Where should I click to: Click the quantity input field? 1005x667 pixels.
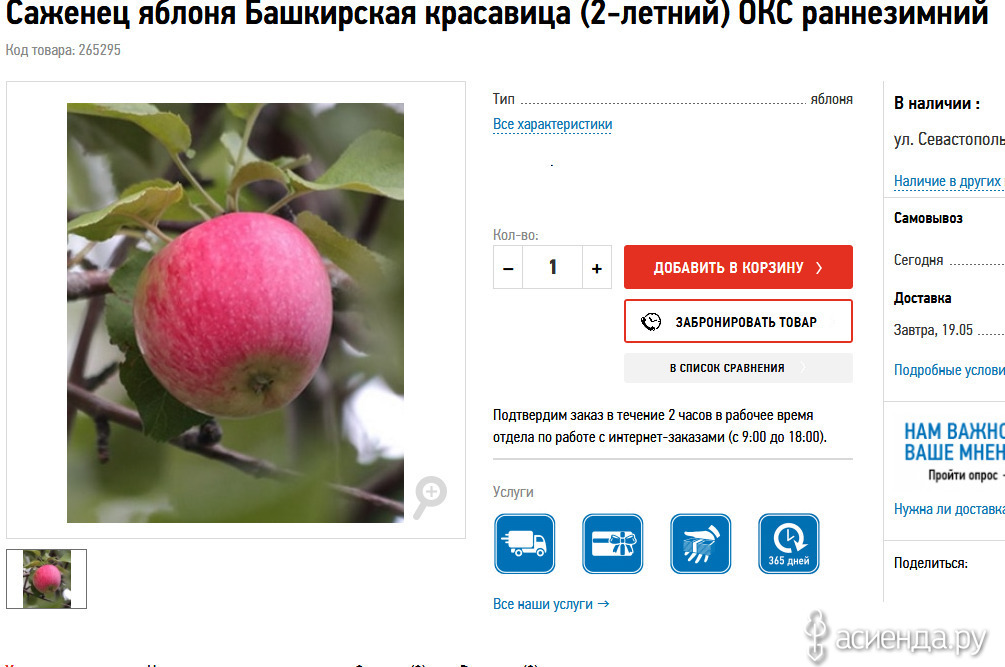click(552, 267)
